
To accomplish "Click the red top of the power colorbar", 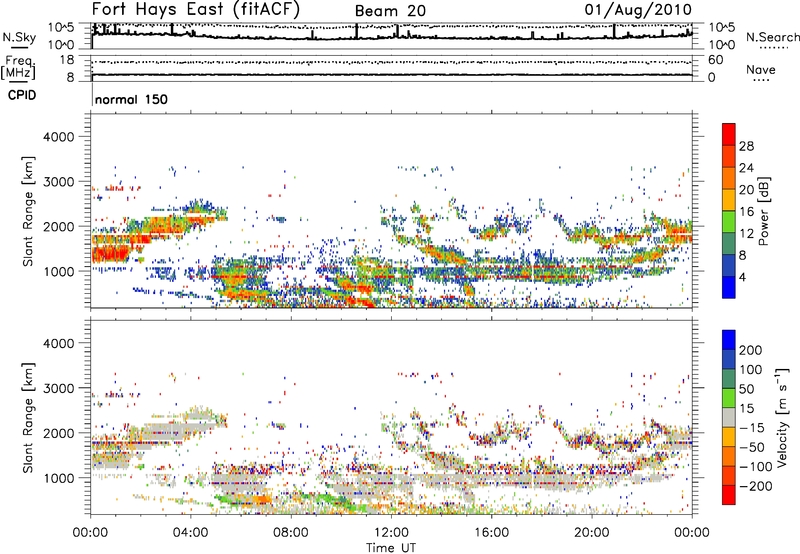I will [x=729, y=134].
